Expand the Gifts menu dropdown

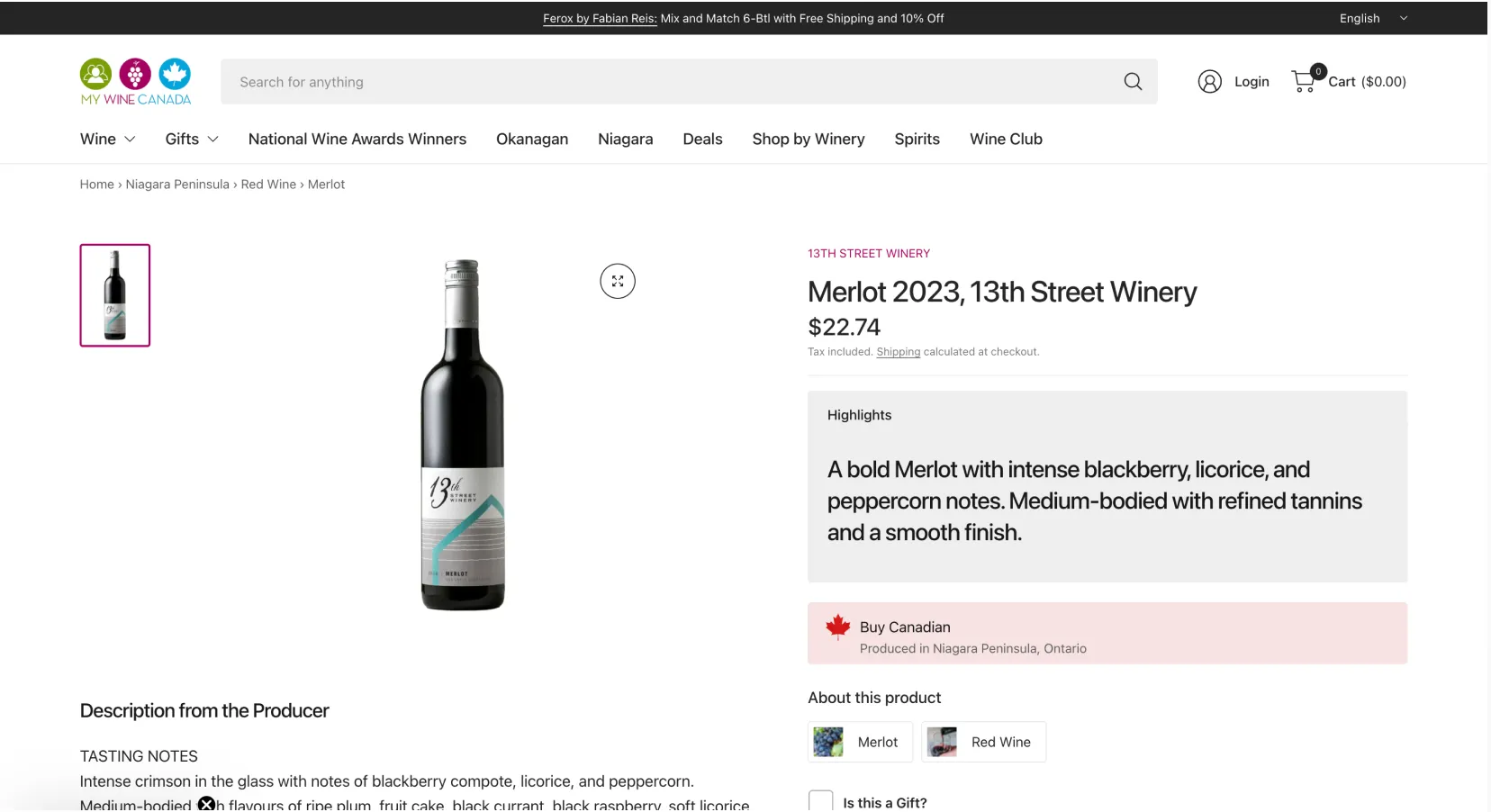[x=191, y=140]
